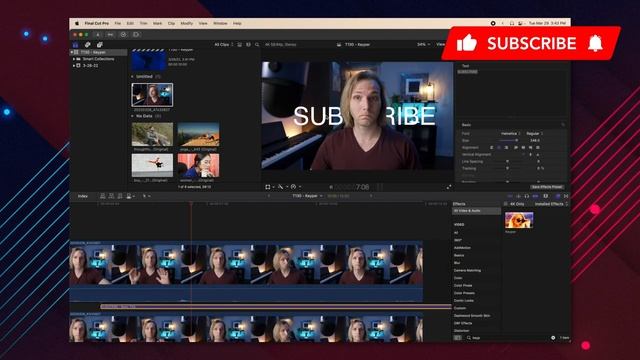Click the background tasks checkmark icon
Viewport: 640px width, 360px height.
(x=123, y=35)
